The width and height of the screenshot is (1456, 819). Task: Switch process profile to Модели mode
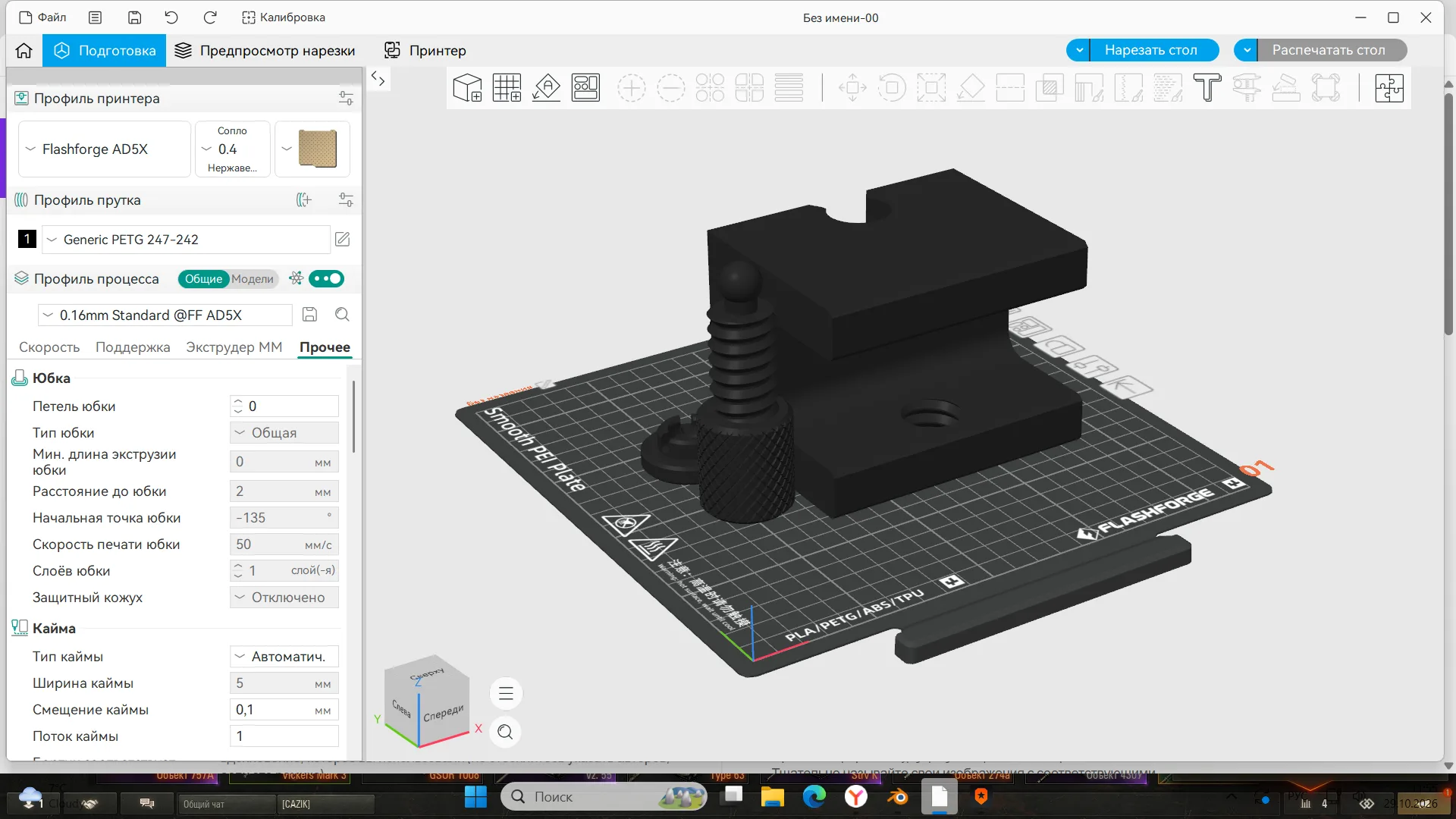pos(252,279)
